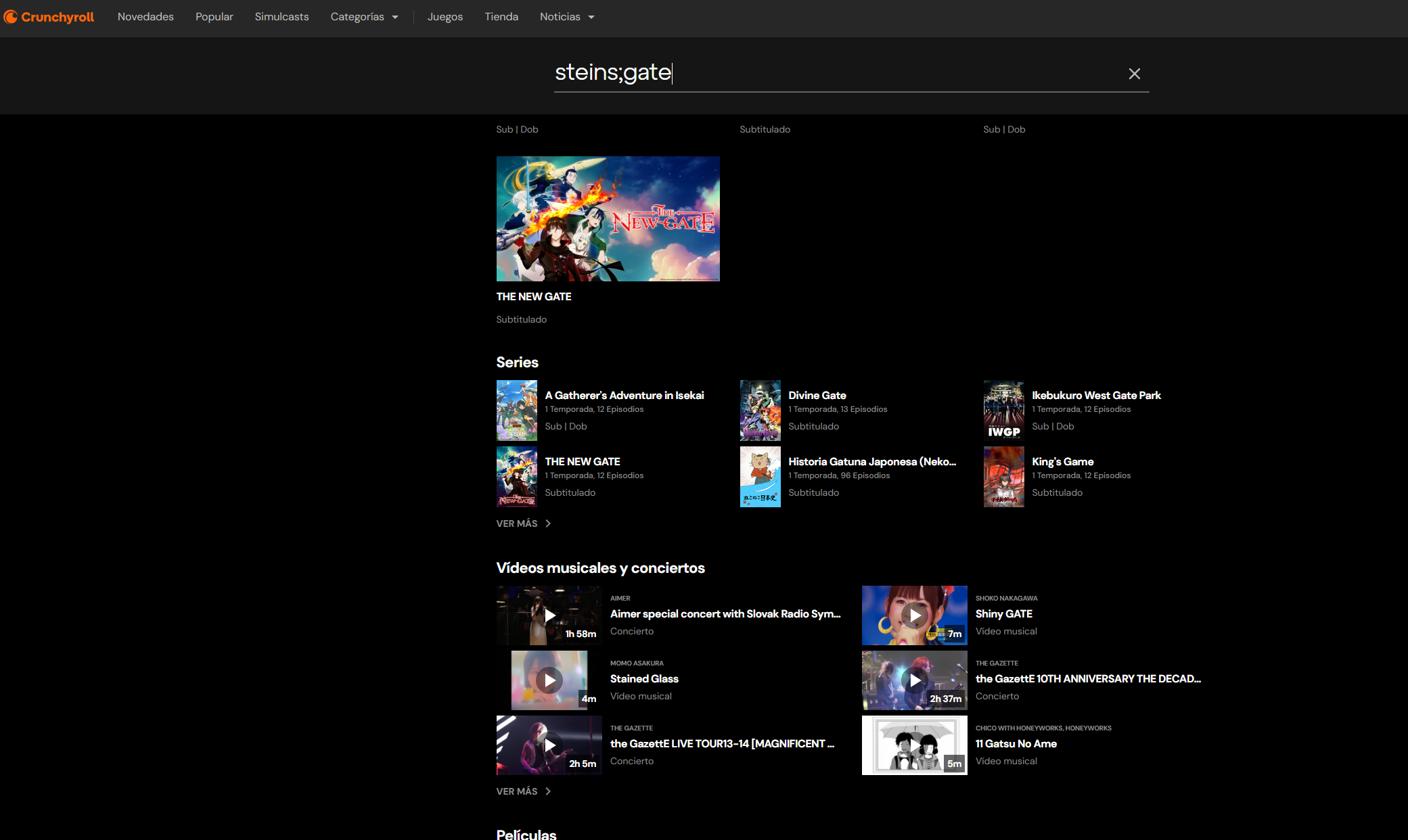Visit the Tienda store

(x=501, y=17)
